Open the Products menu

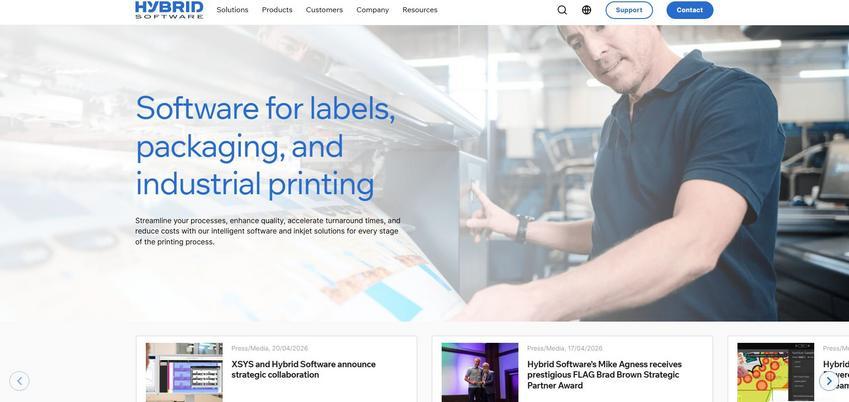tap(277, 10)
